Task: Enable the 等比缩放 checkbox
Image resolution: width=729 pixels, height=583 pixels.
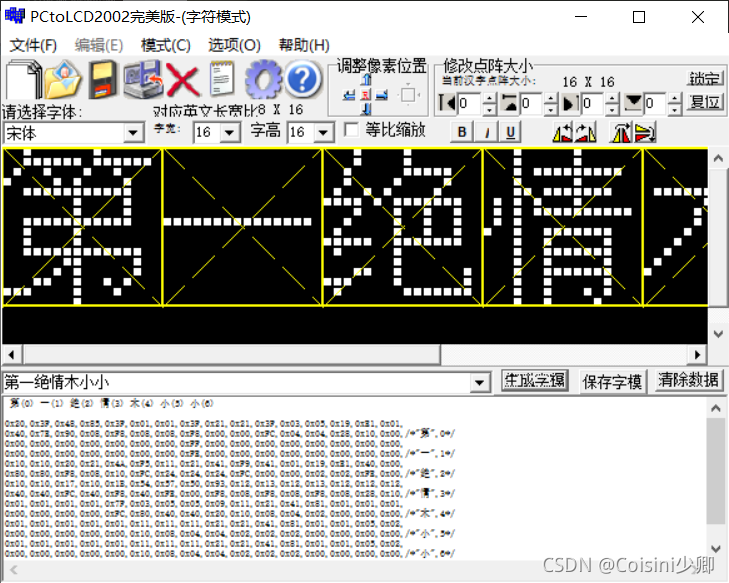Action: point(351,130)
